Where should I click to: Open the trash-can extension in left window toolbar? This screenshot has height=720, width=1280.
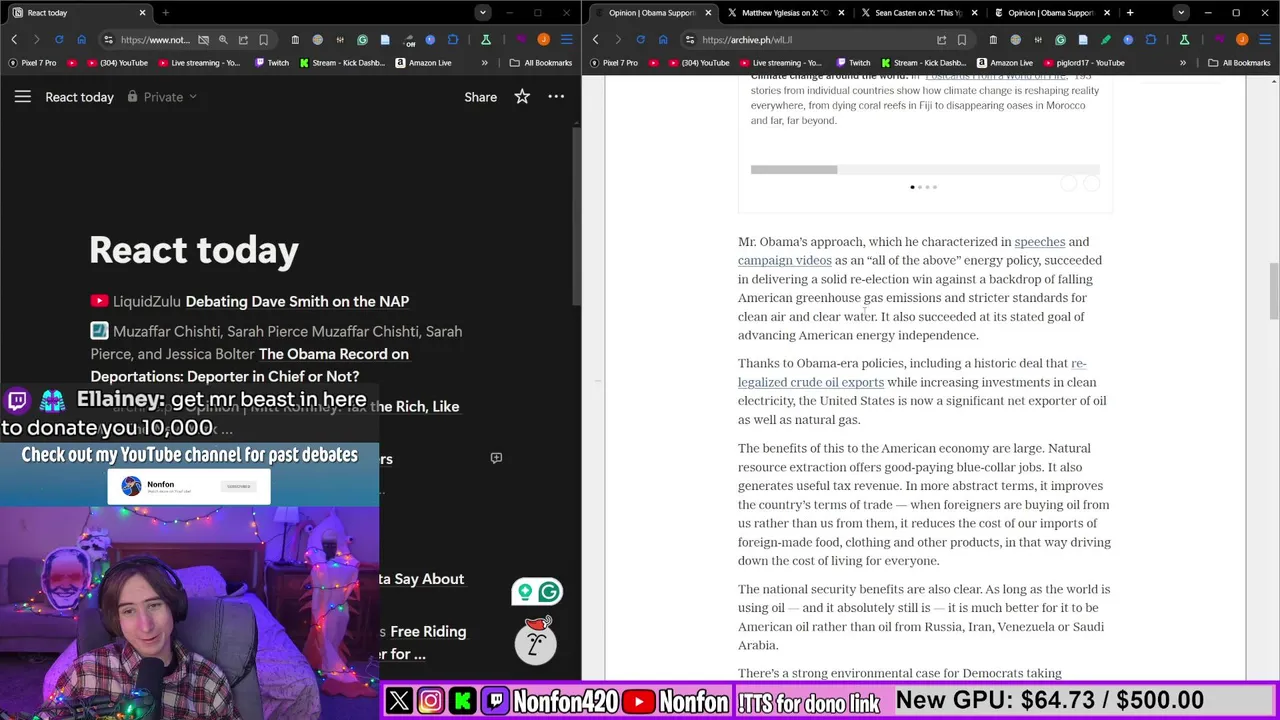point(295,40)
